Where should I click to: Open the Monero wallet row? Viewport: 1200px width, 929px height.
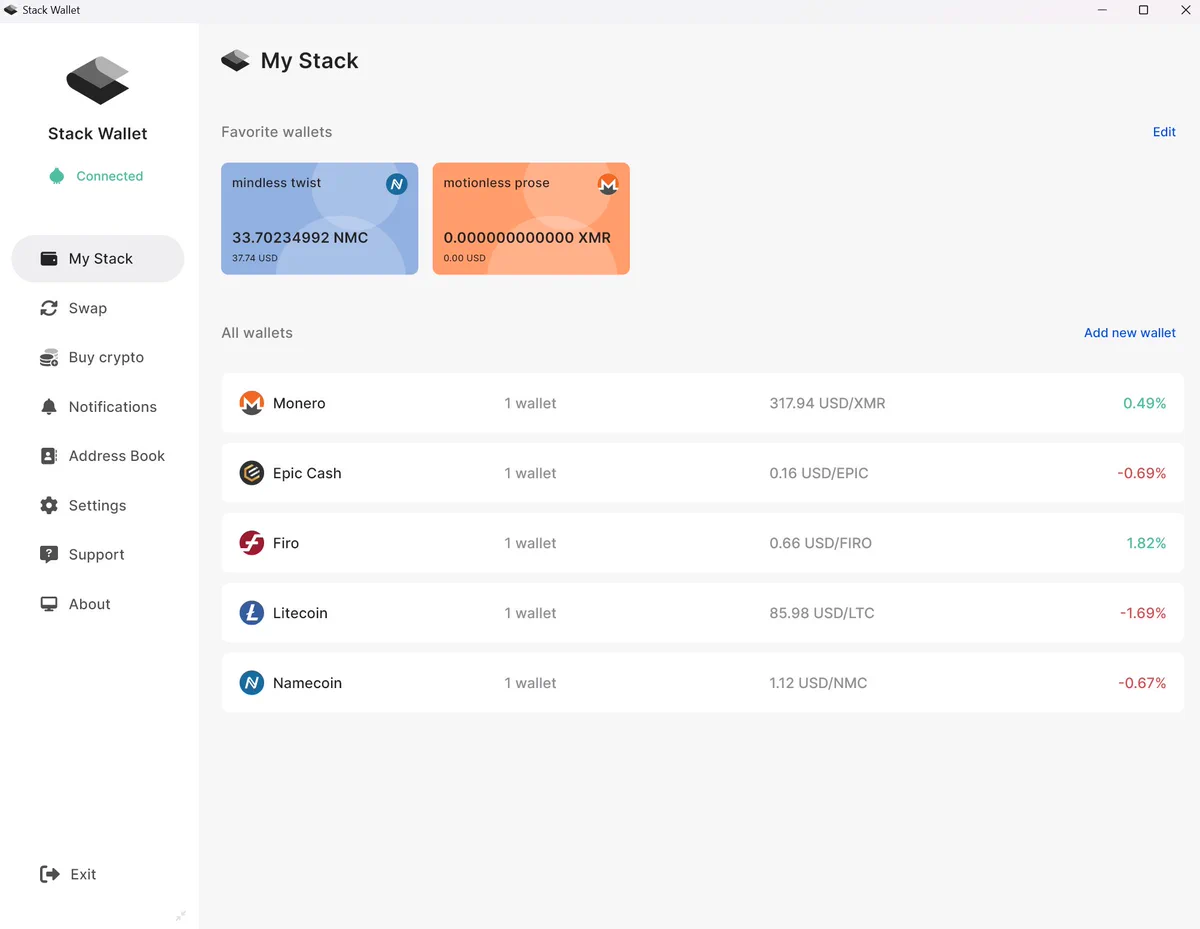coord(703,403)
